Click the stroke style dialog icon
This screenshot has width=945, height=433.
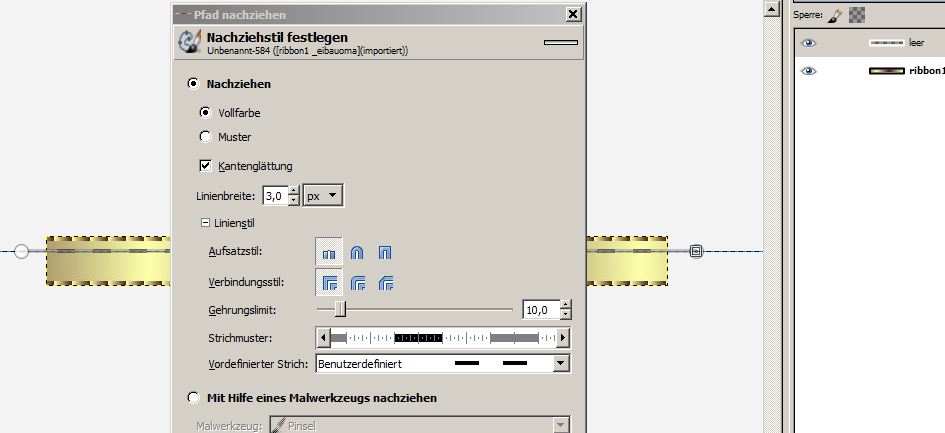[x=190, y=42]
